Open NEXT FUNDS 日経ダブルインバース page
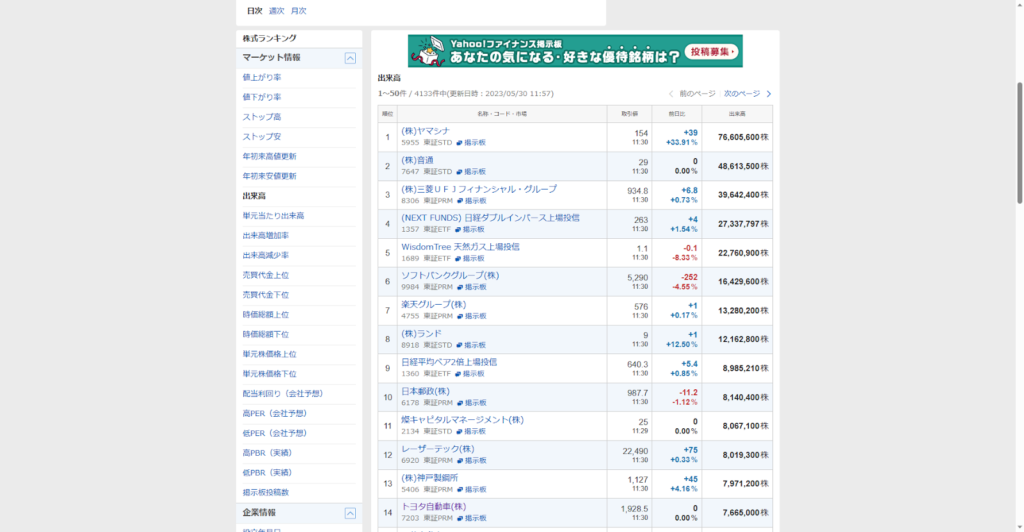The width and height of the screenshot is (1024, 532). (490, 218)
